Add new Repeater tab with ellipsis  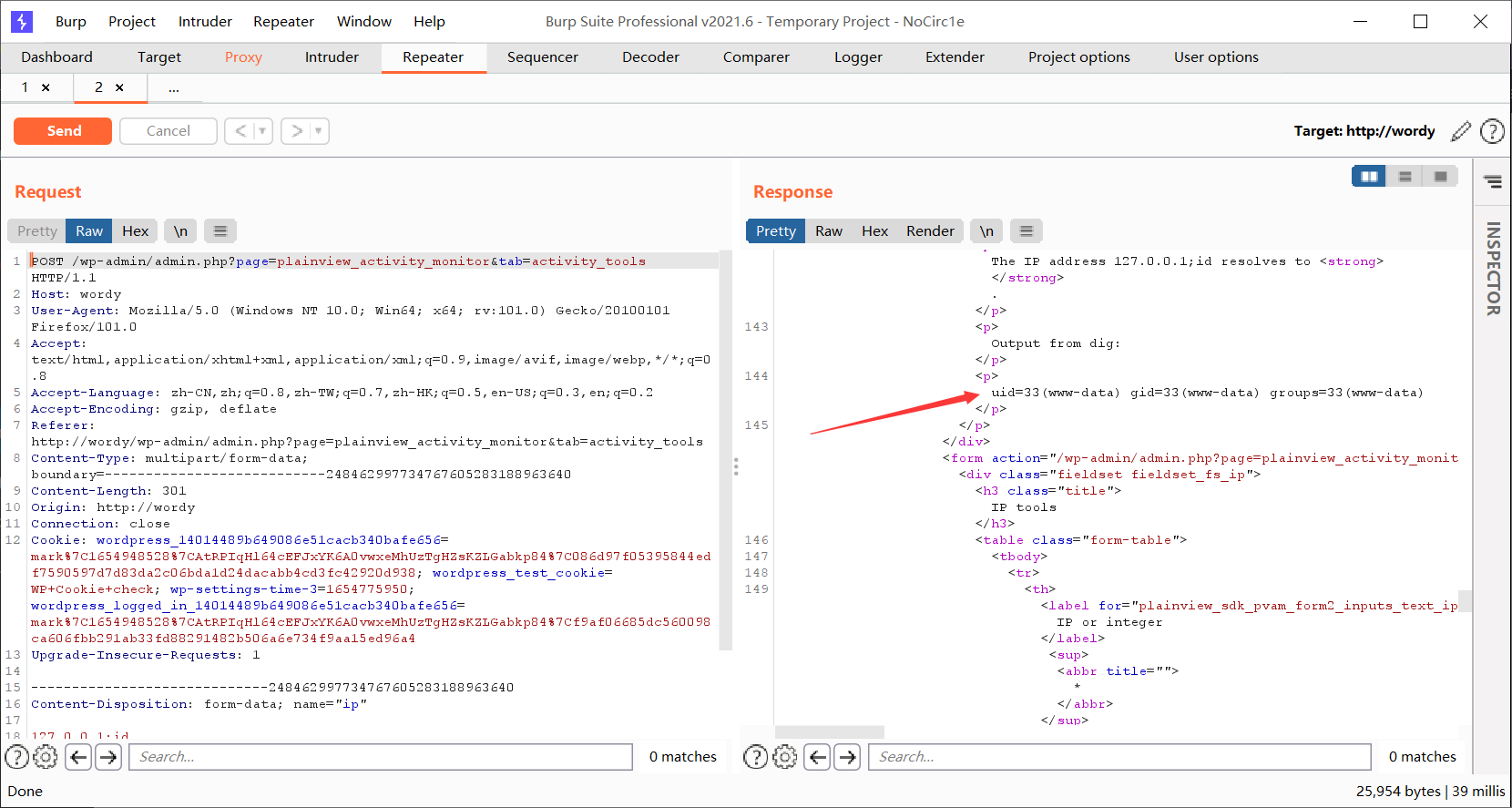173,88
